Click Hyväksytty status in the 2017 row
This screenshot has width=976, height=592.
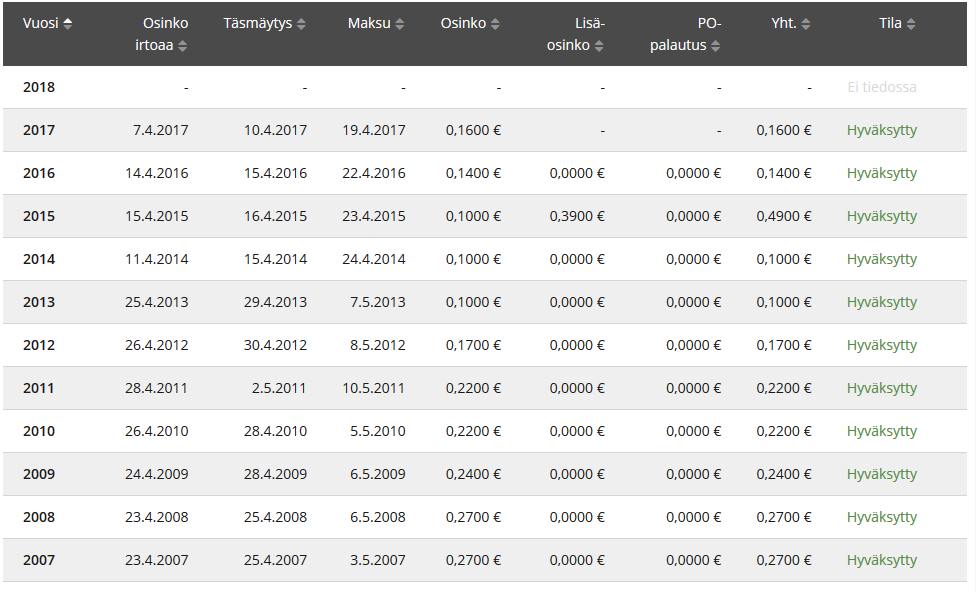point(881,130)
